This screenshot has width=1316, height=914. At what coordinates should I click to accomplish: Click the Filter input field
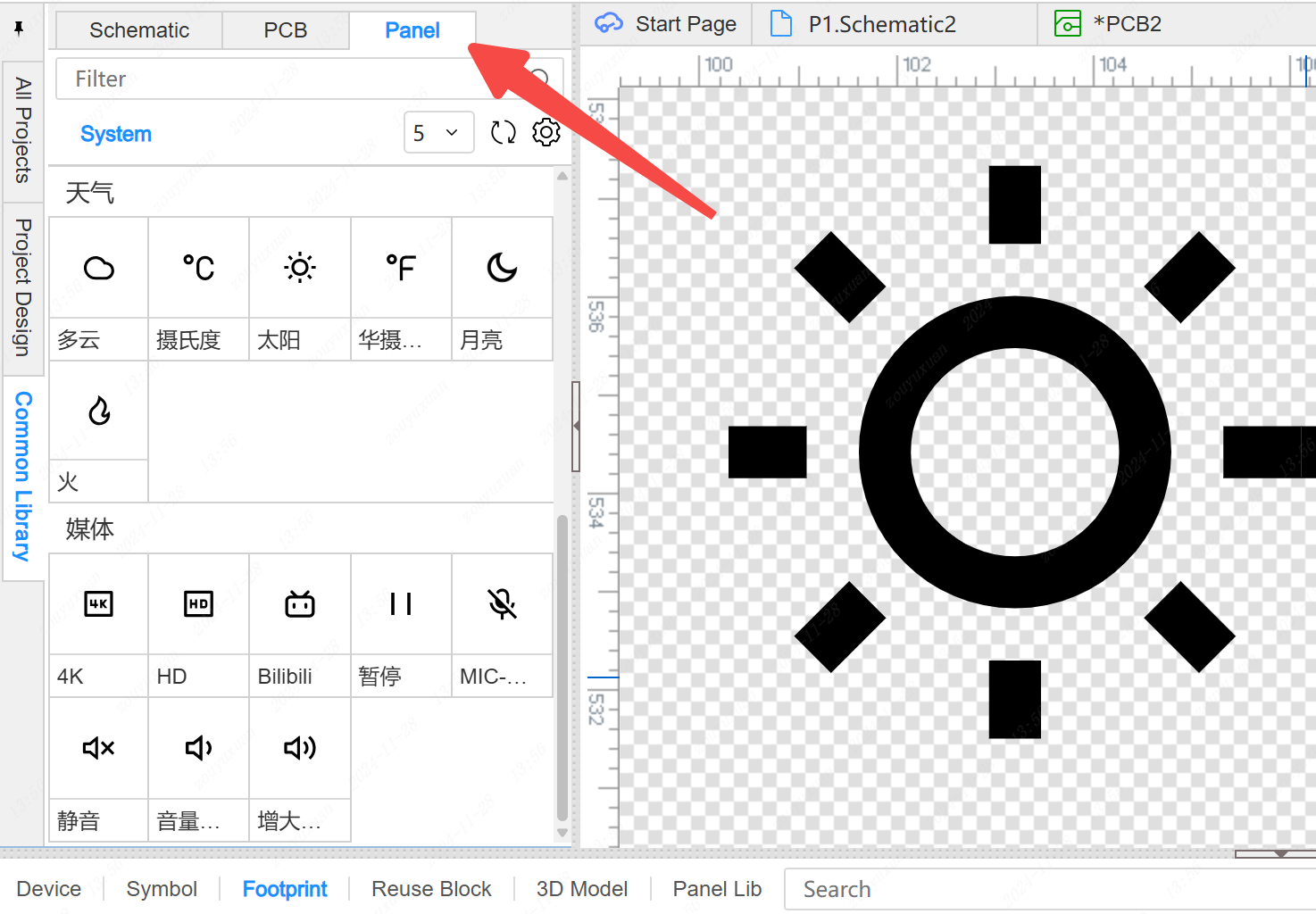pyautogui.click(x=286, y=79)
